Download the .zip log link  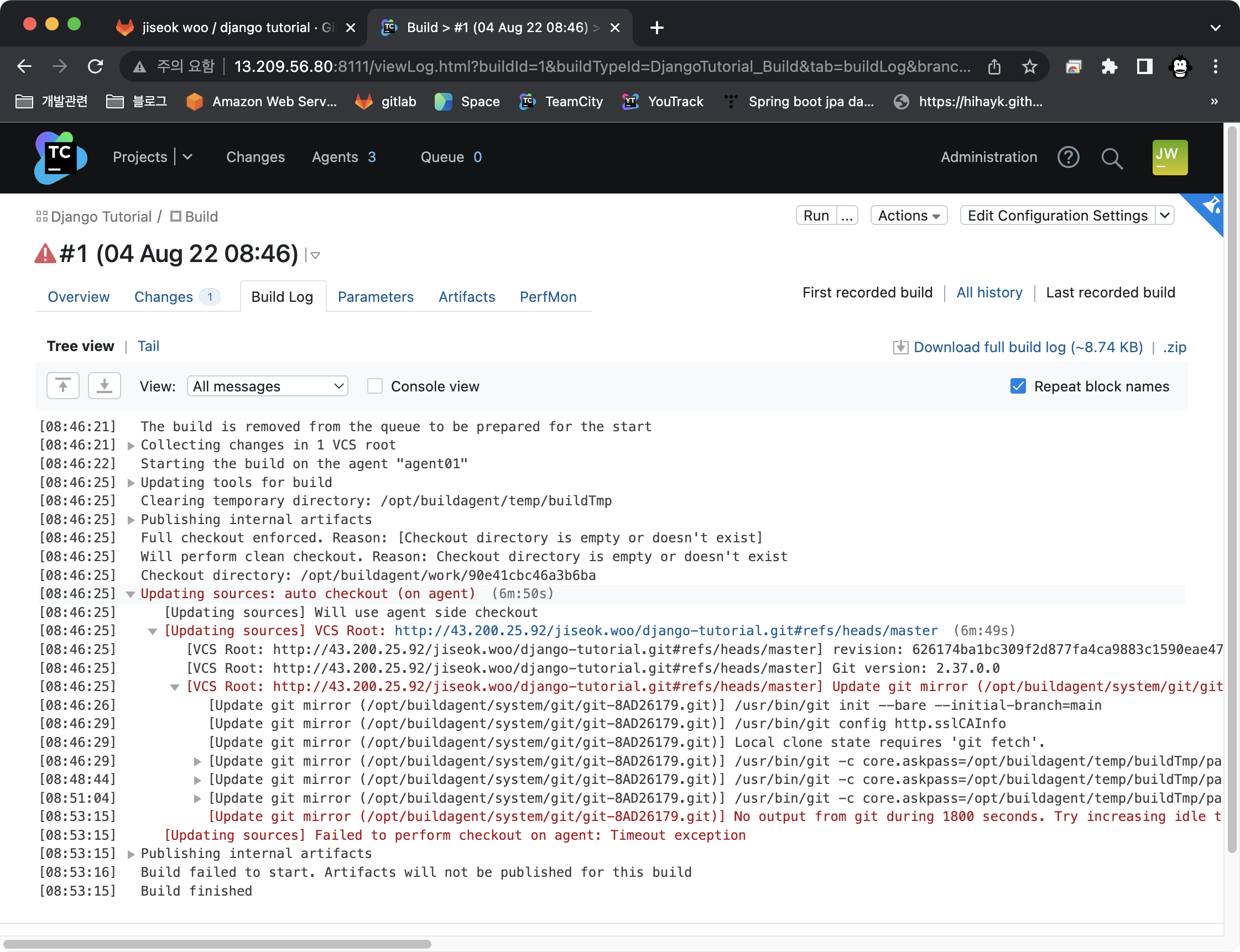click(x=1174, y=347)
